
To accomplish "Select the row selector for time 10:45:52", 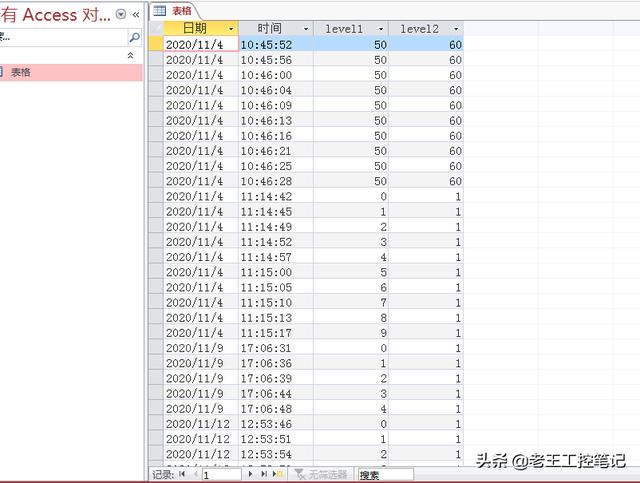I will [156, 45].
